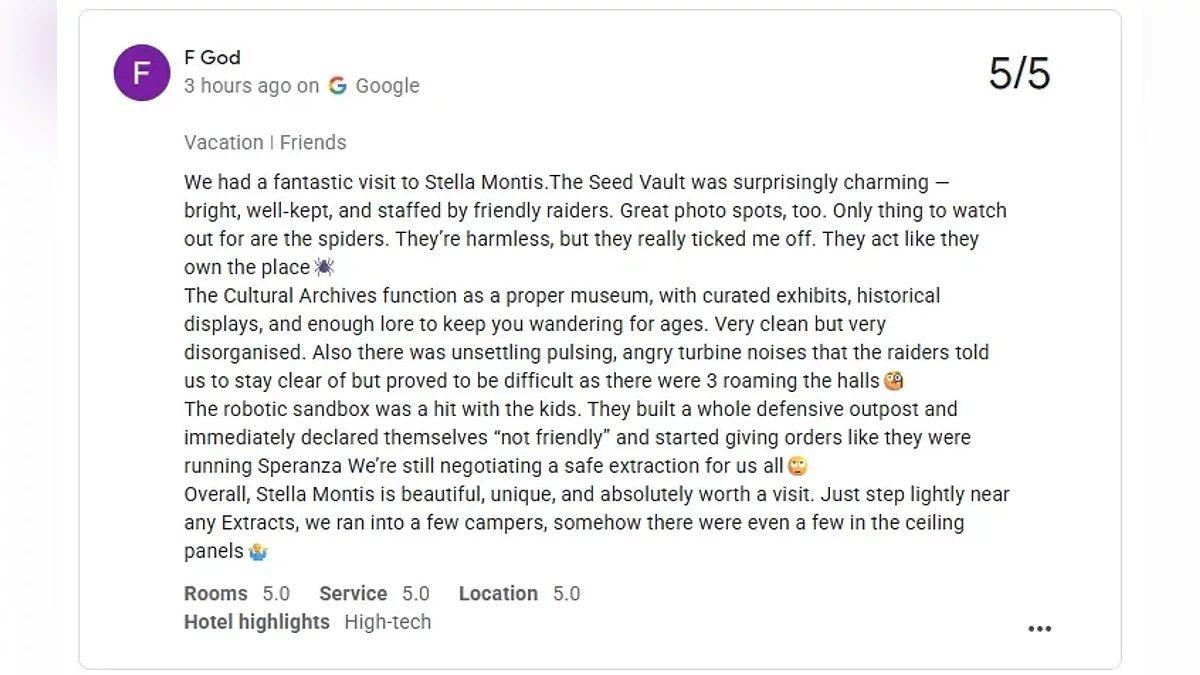
Task: Click the '3 hours ago' timestamp
Action: [237, 86]
